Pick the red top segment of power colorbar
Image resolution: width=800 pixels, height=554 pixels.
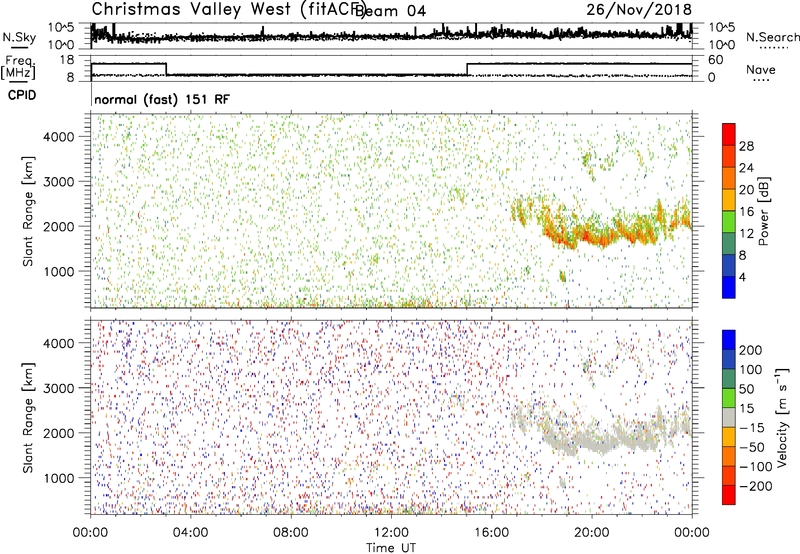coord(729,135)
